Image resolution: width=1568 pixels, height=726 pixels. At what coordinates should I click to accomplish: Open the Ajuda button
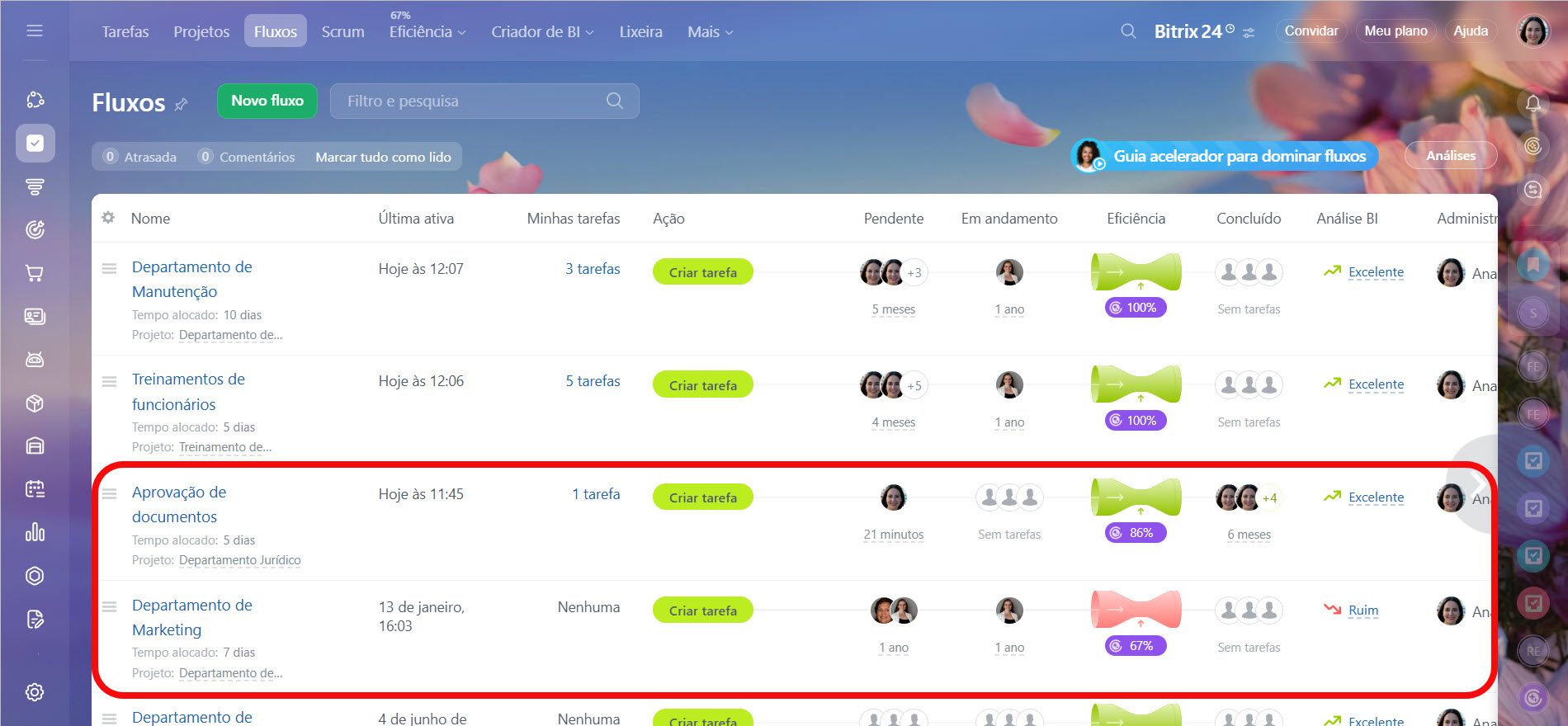click(1471, 31)
